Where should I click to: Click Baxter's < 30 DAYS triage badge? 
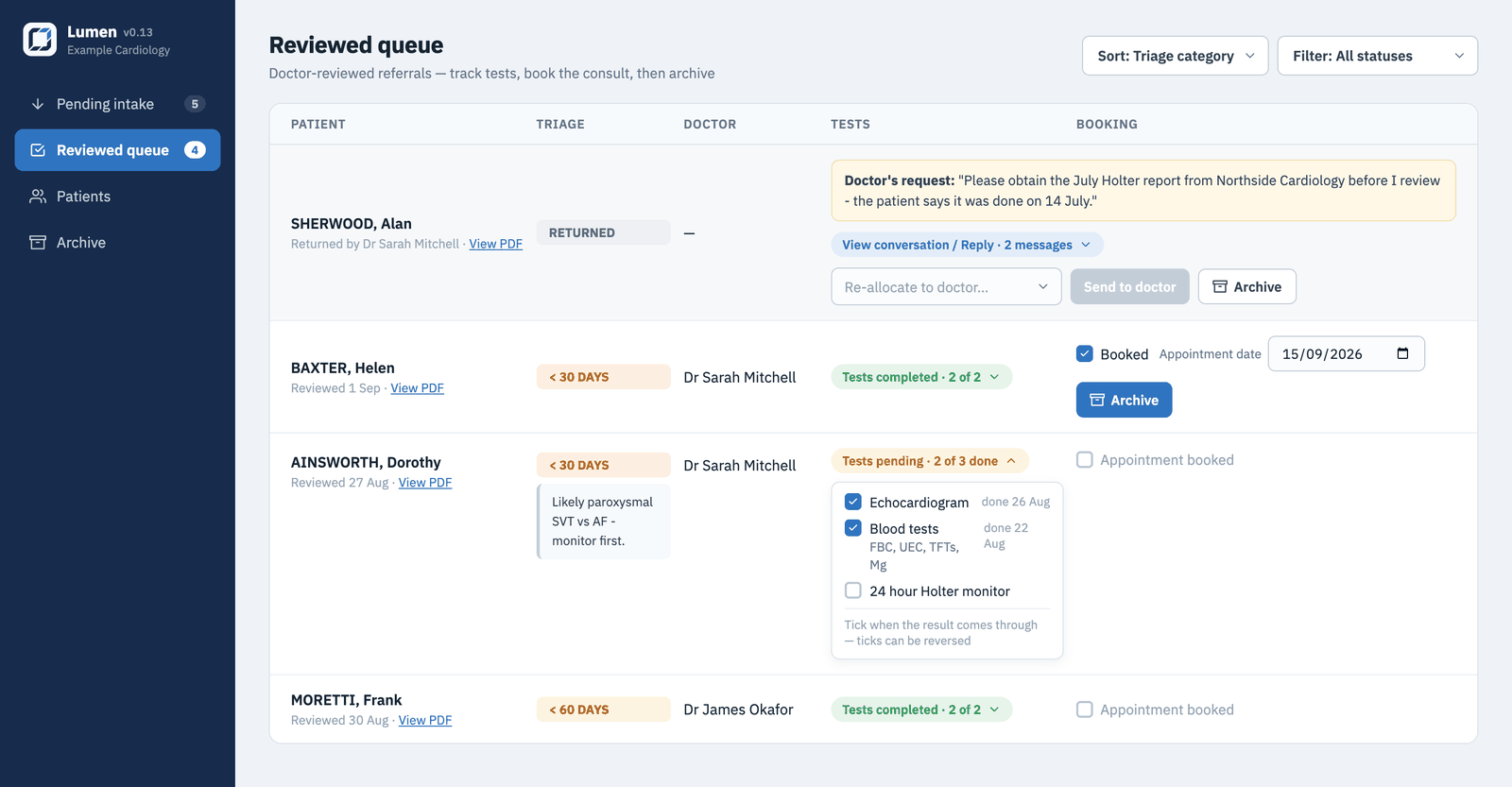[x=604, y=377]
